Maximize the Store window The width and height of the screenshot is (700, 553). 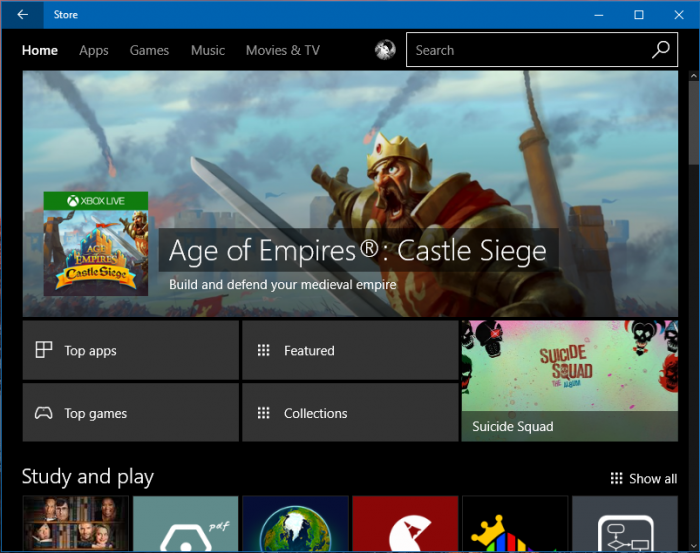[639, 15]
